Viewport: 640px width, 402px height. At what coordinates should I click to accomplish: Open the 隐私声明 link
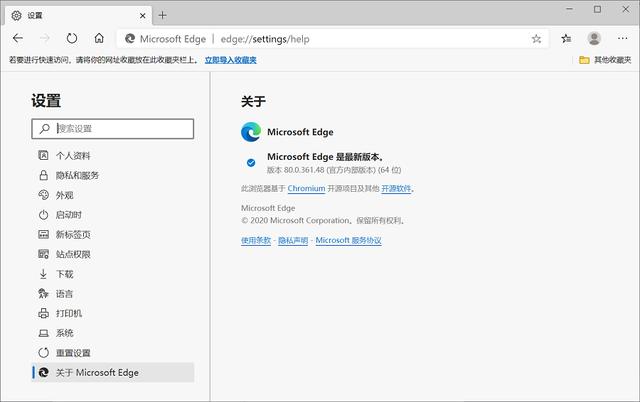[x=293, y=240]
